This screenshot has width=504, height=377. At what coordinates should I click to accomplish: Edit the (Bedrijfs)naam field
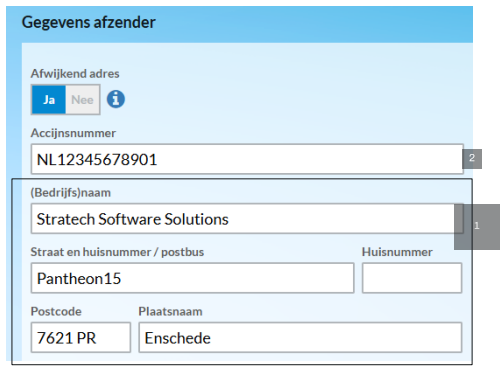(x=247, y=219)
